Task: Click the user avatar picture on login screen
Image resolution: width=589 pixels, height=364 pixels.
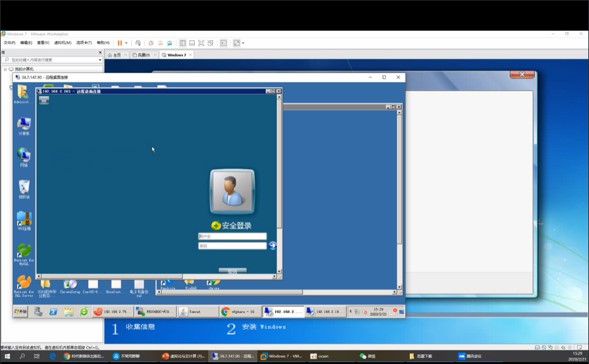Action: [232, 192]
